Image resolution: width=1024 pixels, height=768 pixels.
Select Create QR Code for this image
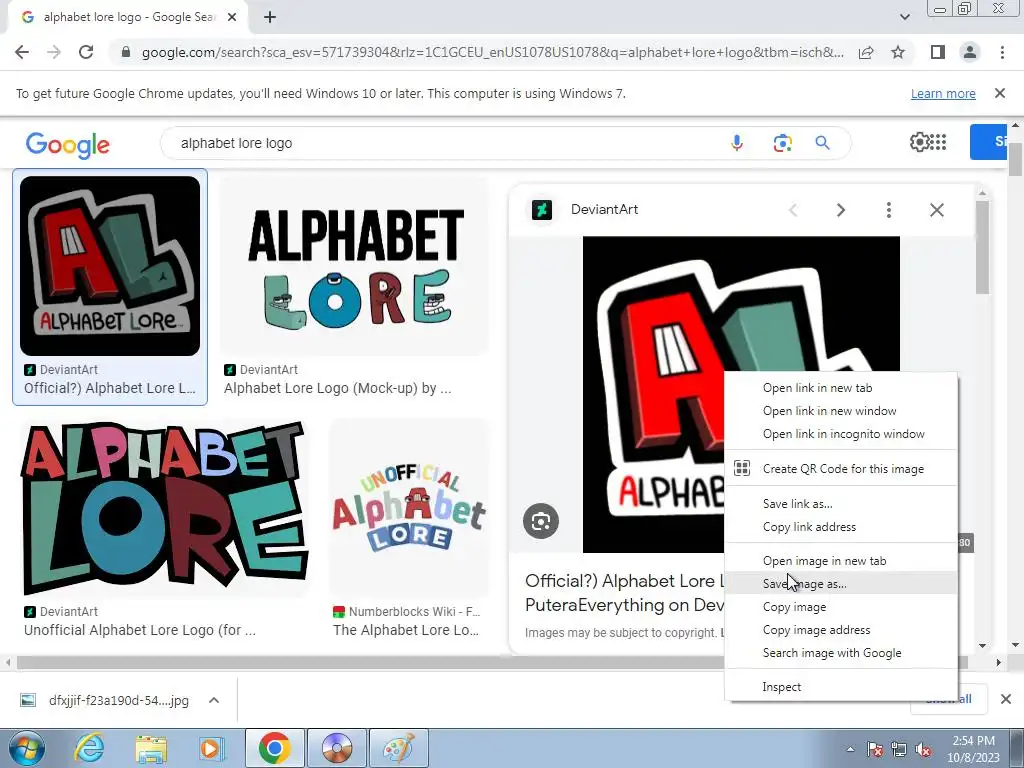click(x=841, y=468)
